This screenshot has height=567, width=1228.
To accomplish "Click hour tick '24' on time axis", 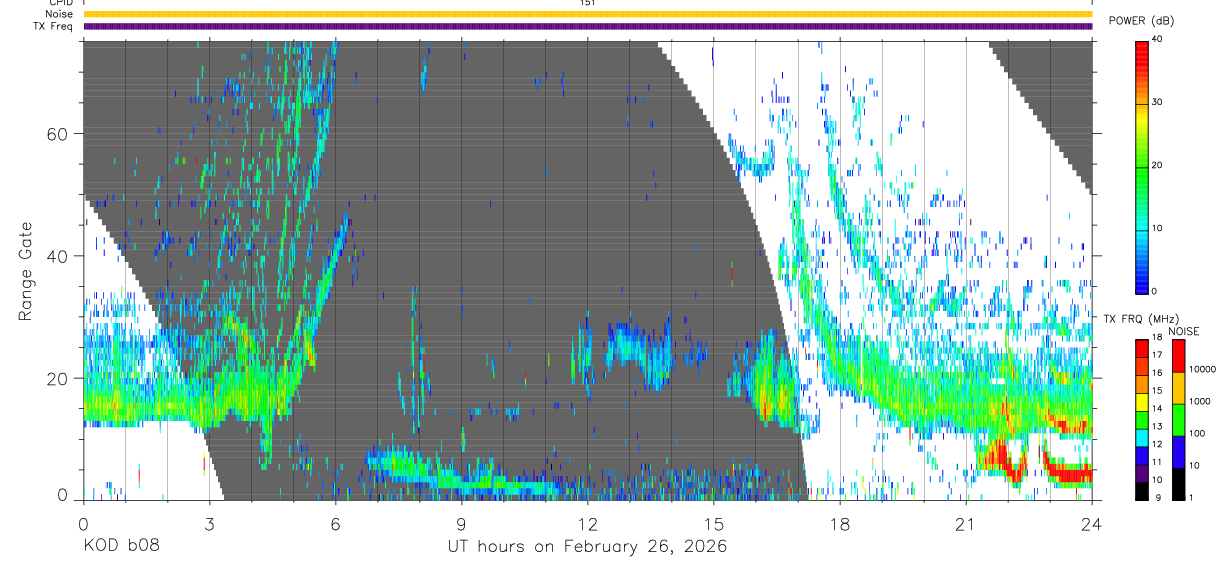I will coord(1092,524).
